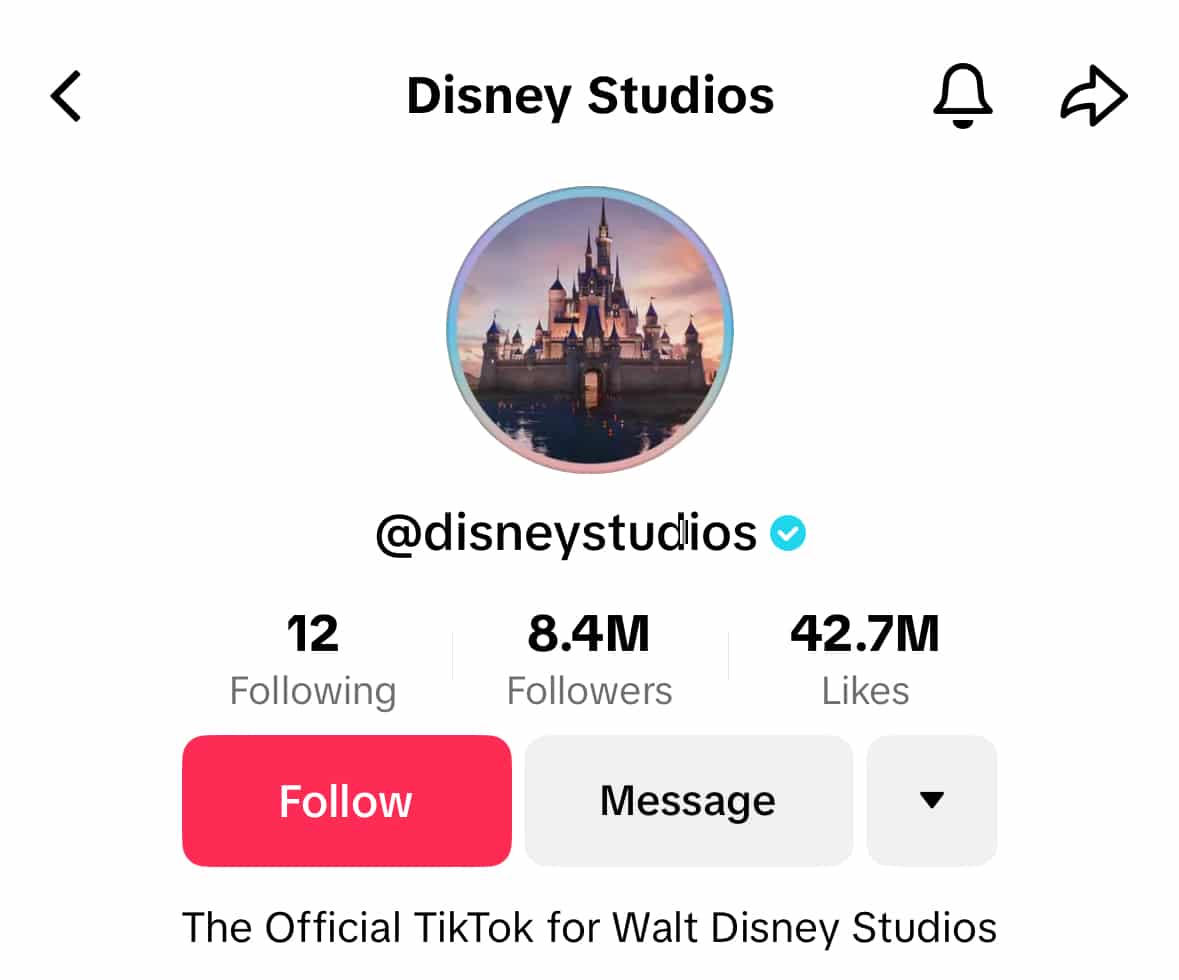Click the Disney Studios page title
The height and width of the screenshot is (980, 1179).
pyautogui.click(x=590, y=97)
